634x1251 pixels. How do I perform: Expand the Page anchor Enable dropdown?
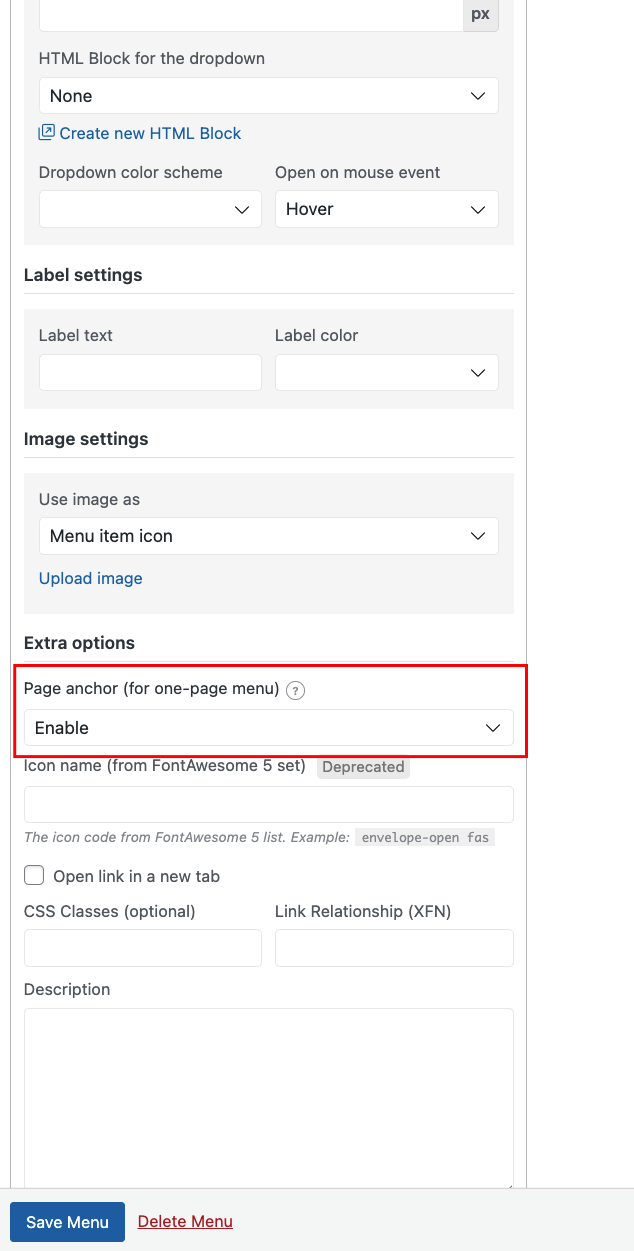[x=268, y=728]
